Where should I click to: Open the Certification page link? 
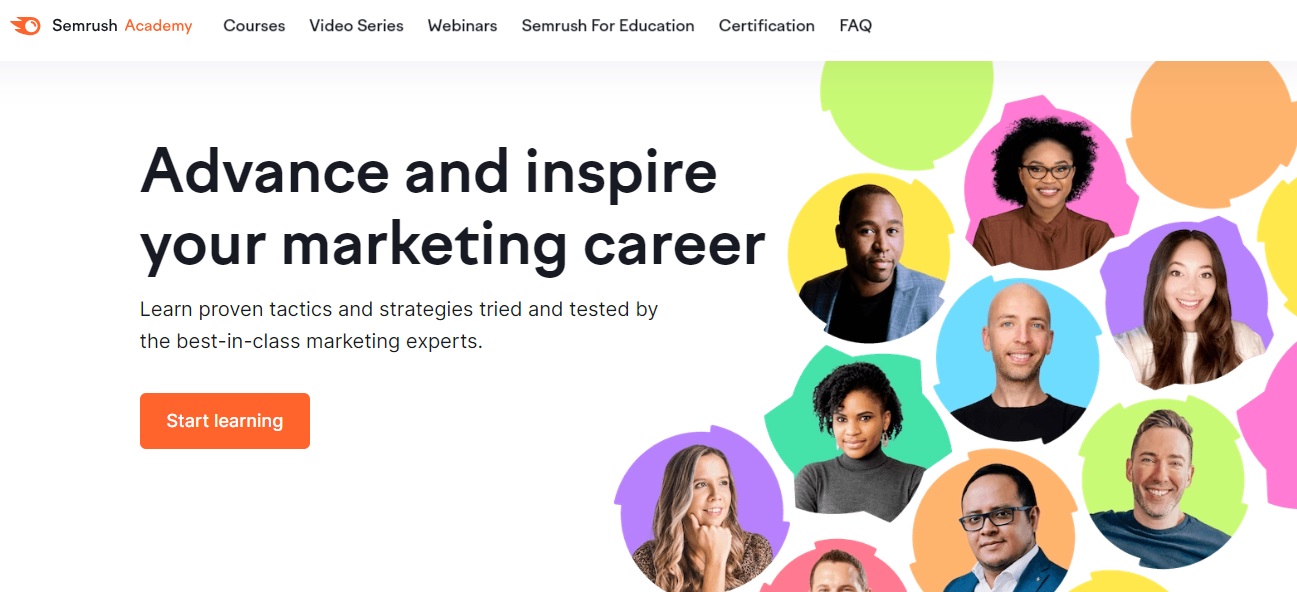[x=767, y=26]
